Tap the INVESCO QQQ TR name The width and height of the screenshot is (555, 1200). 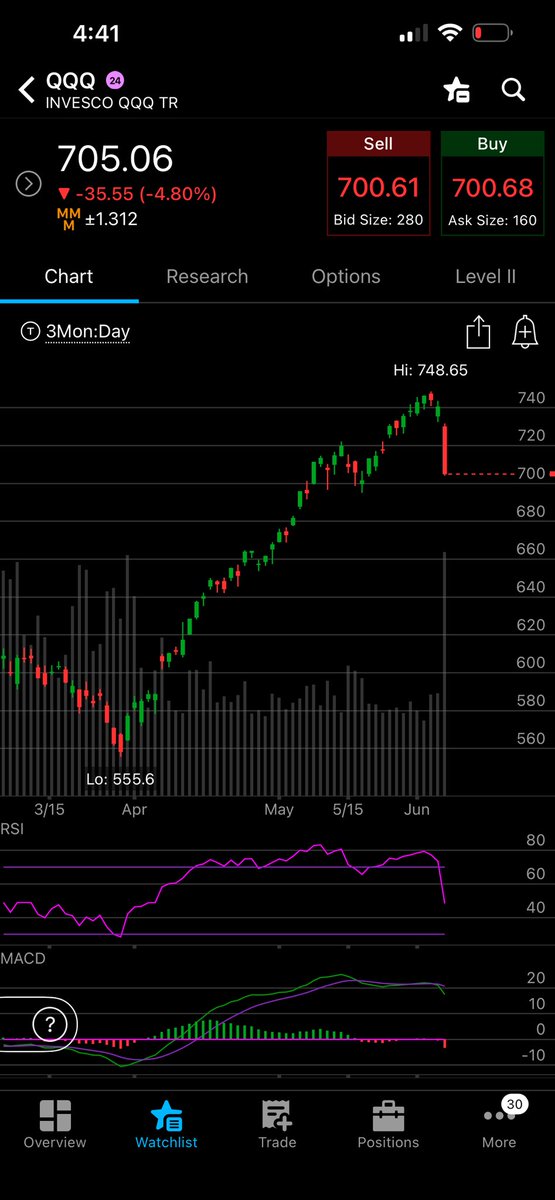click(112, 103)
